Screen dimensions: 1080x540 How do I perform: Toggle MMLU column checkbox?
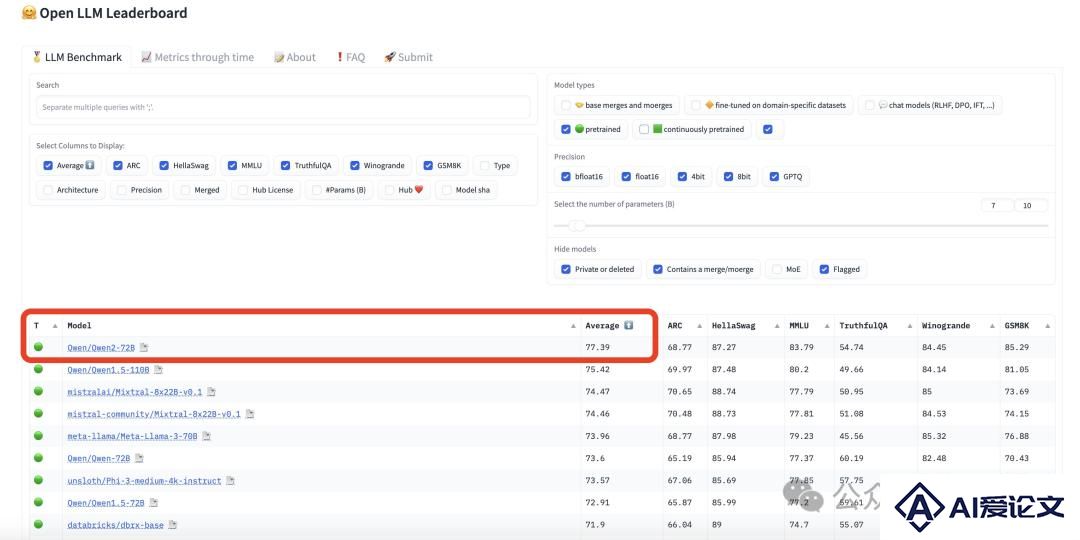click(232, 165)
